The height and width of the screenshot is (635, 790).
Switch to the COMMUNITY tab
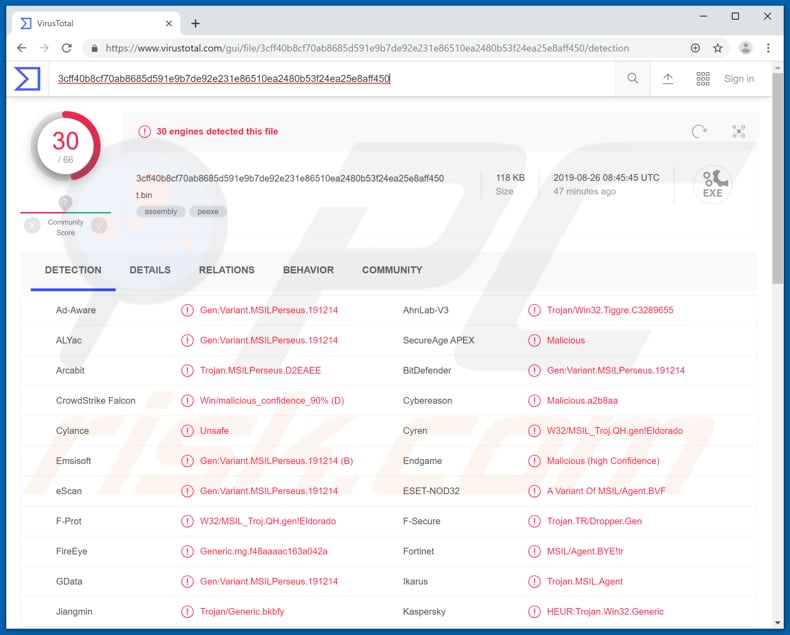pos(392,270)
